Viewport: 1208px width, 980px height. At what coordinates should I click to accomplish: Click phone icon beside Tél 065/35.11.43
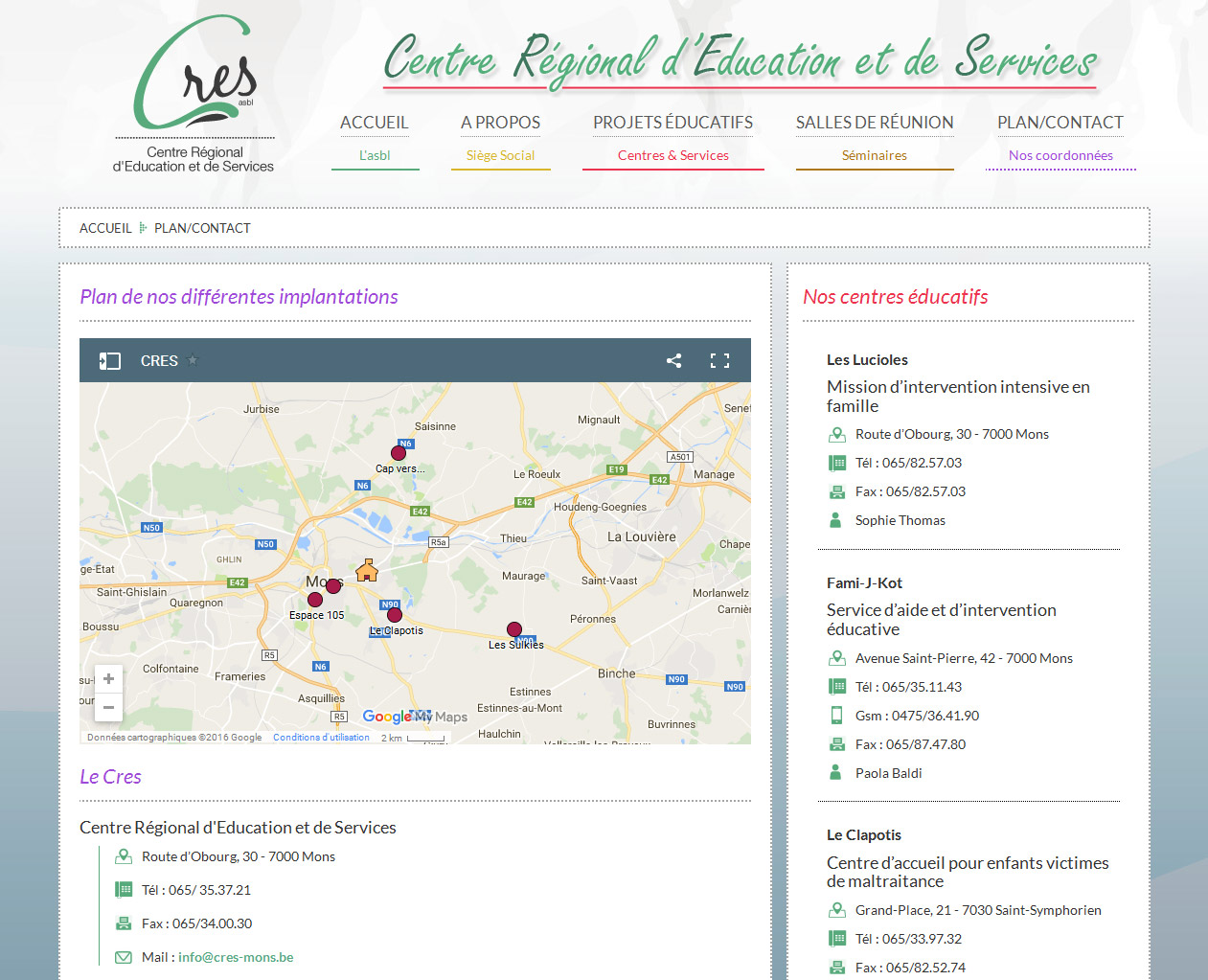click(836, 687)
